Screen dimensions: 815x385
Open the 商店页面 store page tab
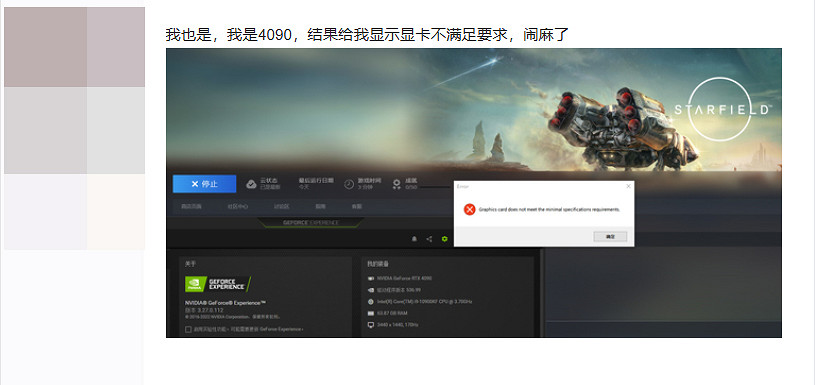tap(191, 207)
